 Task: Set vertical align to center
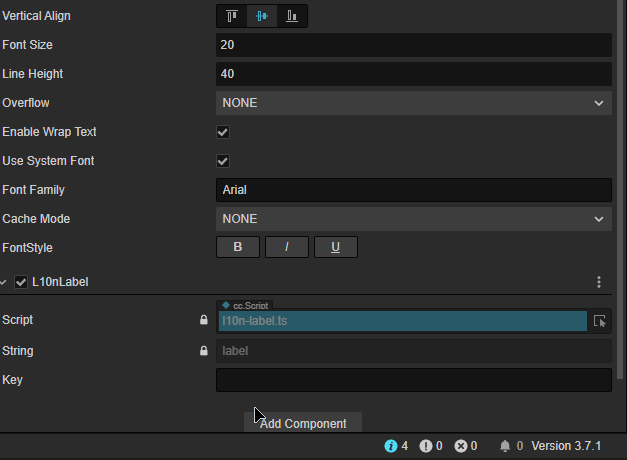[262, 16]
